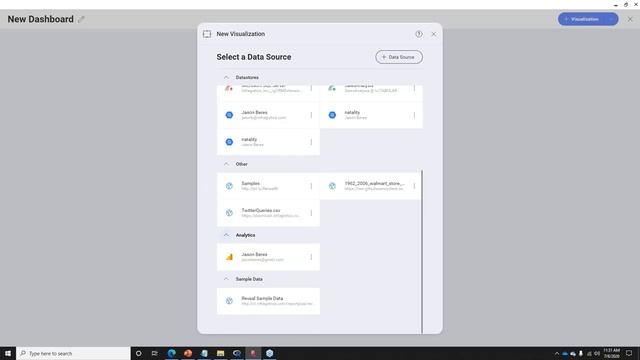Viewport: 640px width, 360px height.
Task: Open options menu for TwitterQueries.csv source
Action: 311,213
